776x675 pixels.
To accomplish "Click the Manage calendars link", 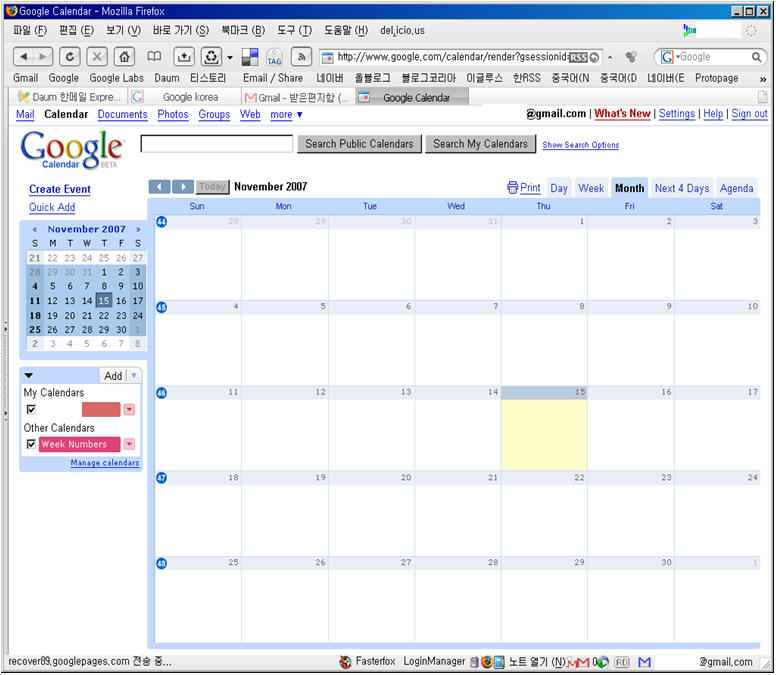I will [104, 463].
